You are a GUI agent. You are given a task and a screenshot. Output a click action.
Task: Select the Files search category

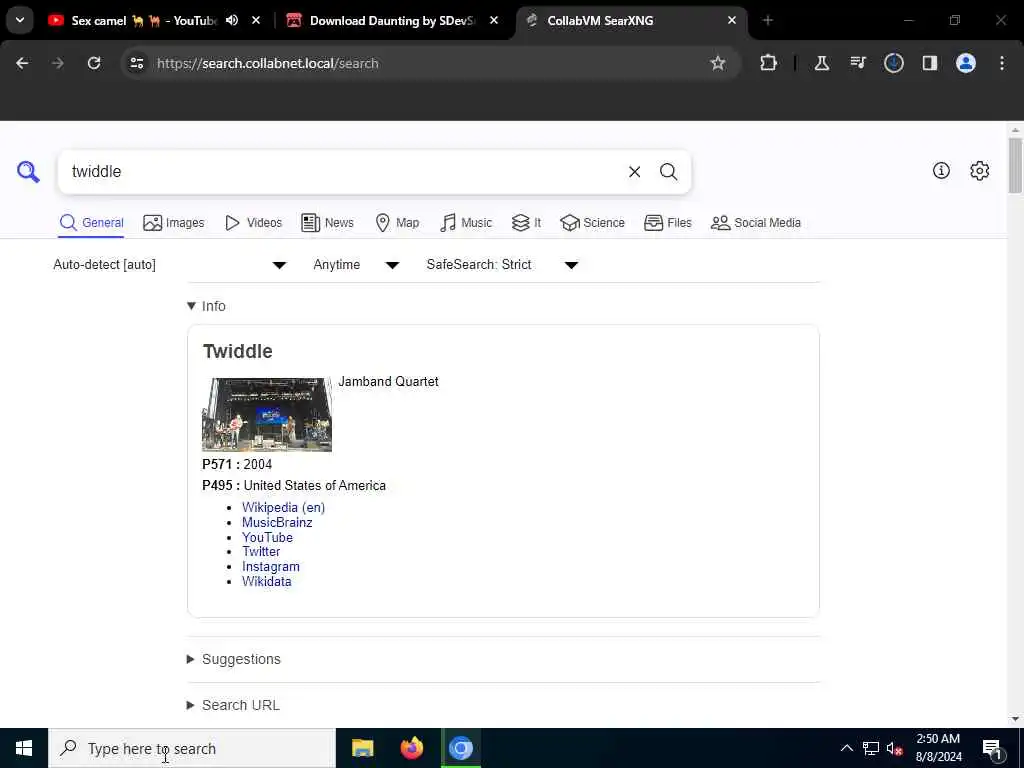[667, 223]
